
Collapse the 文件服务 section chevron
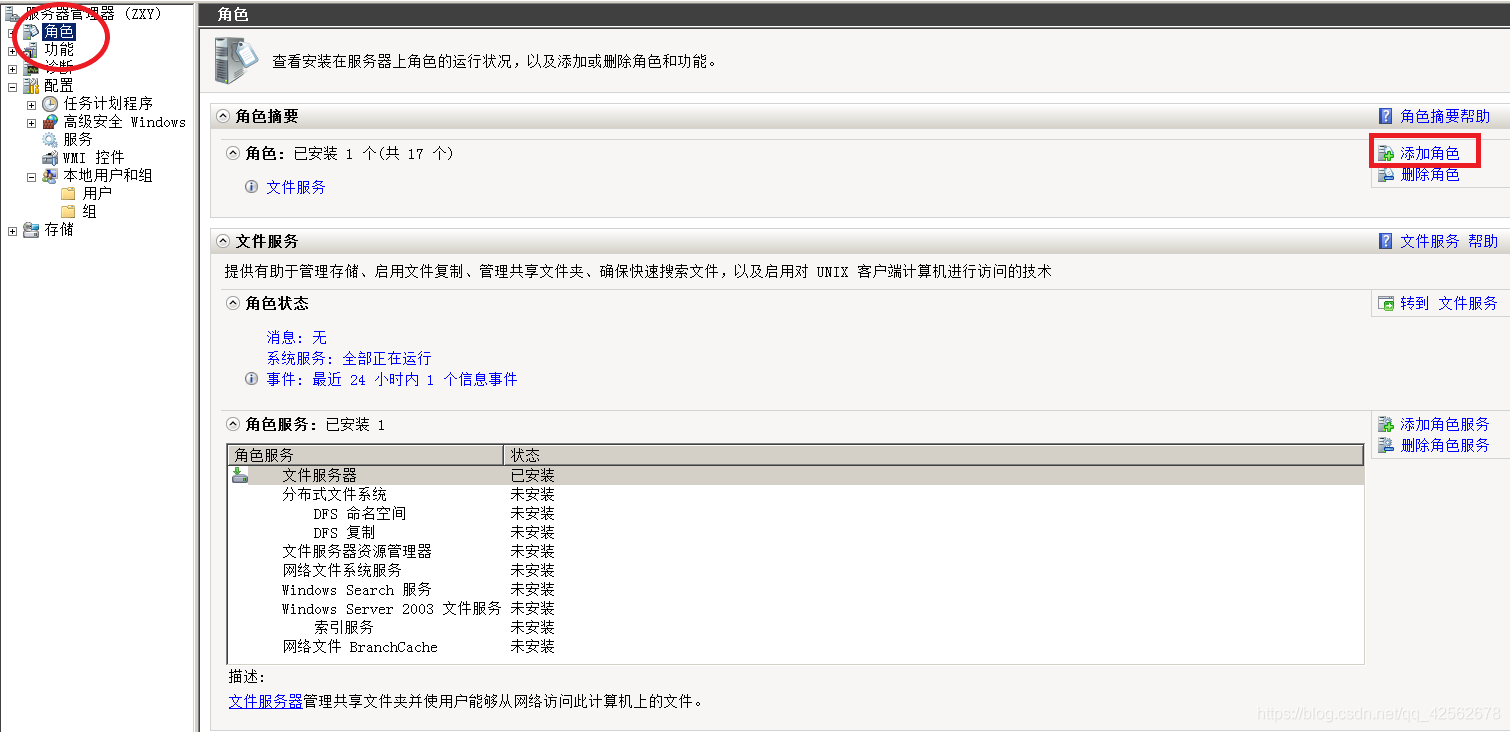(223, 241)
